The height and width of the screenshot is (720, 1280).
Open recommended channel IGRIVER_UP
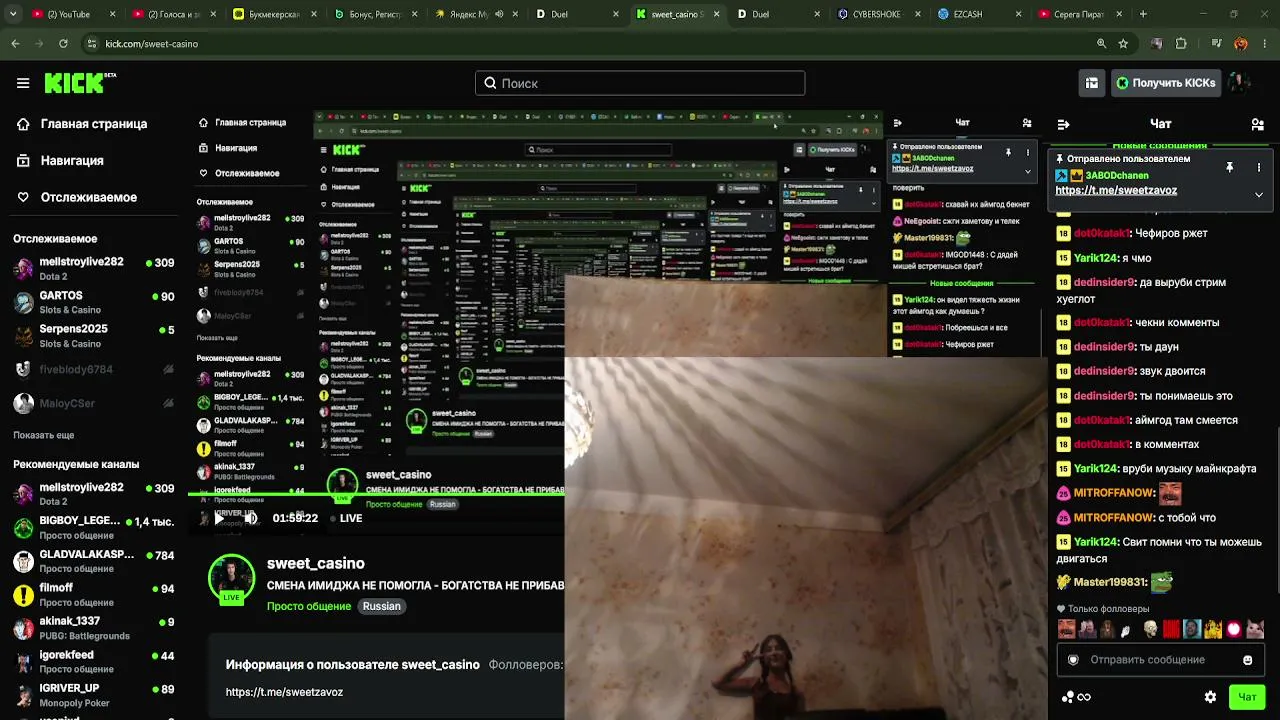[94, 695]
